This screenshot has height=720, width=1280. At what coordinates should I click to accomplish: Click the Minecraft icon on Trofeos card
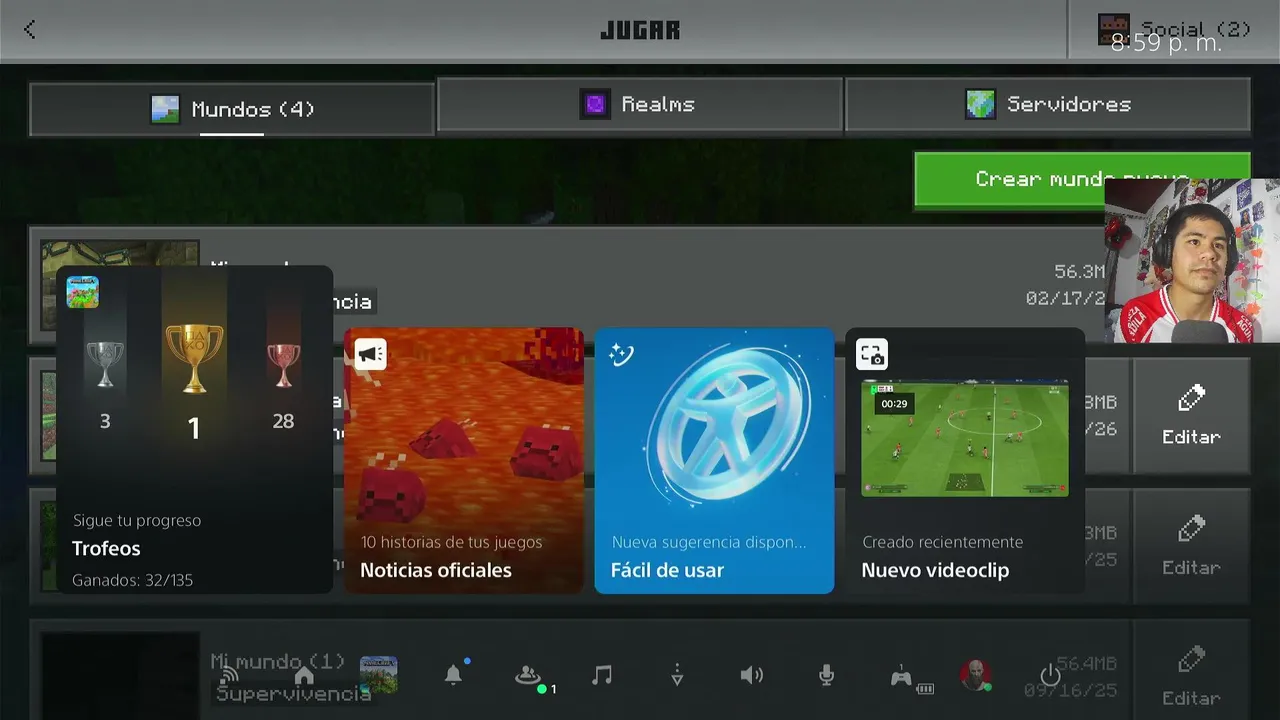point(83,292)
